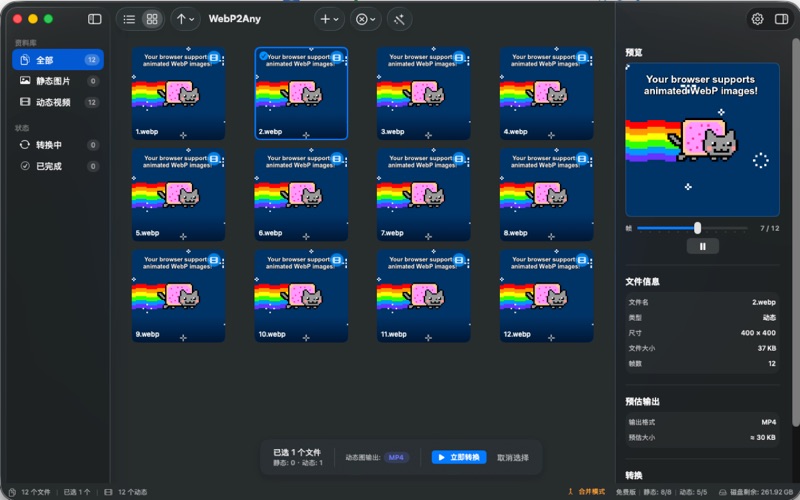
Task: Pause the animation preview
Action: [x=703, y=246]
